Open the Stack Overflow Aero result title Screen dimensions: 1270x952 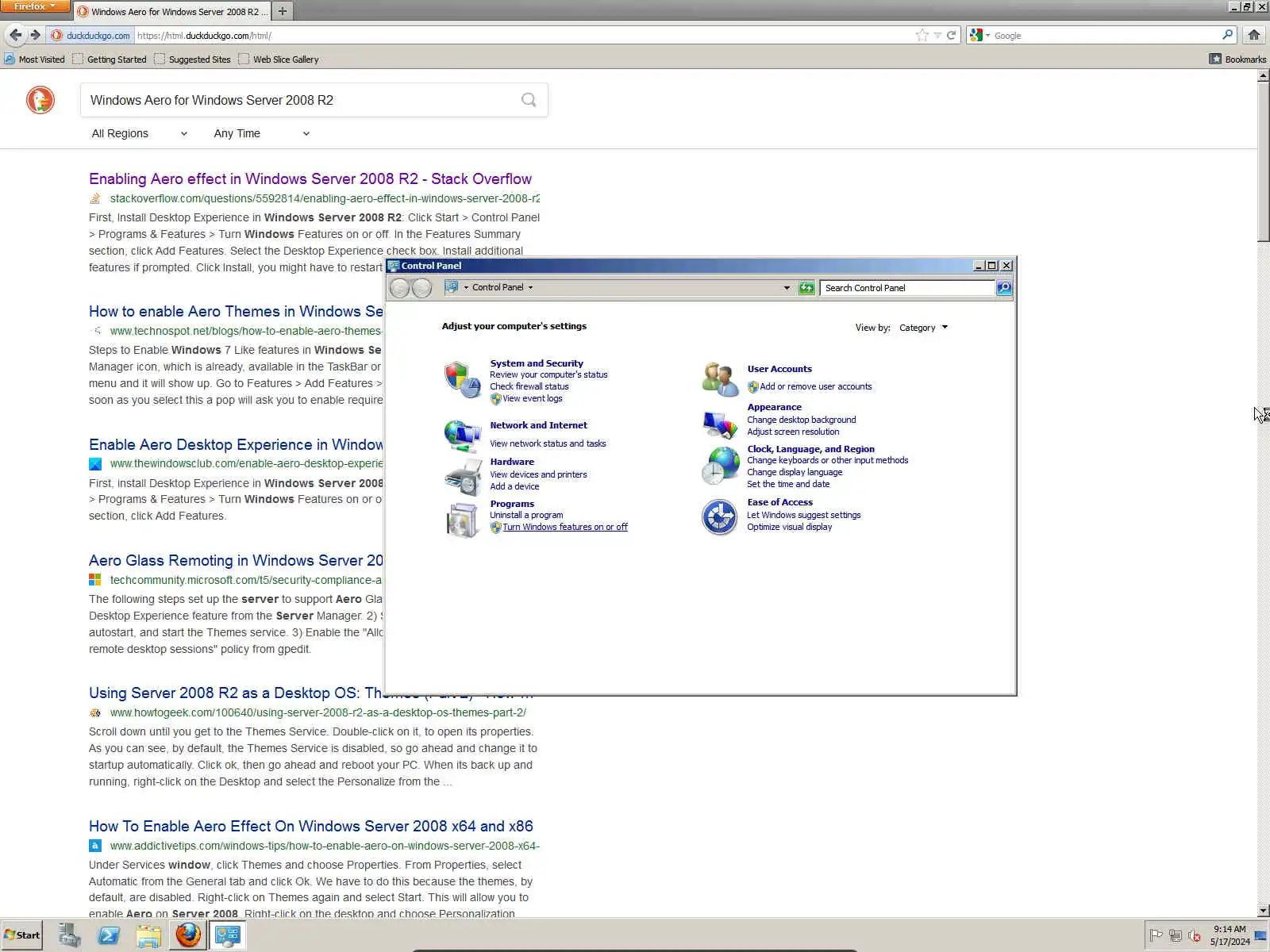pyautogui.click(x=310, y=179)
